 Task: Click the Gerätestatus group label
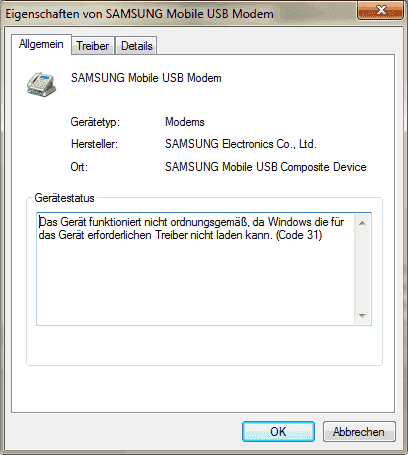pyautogui.click(x=65, y=198)
